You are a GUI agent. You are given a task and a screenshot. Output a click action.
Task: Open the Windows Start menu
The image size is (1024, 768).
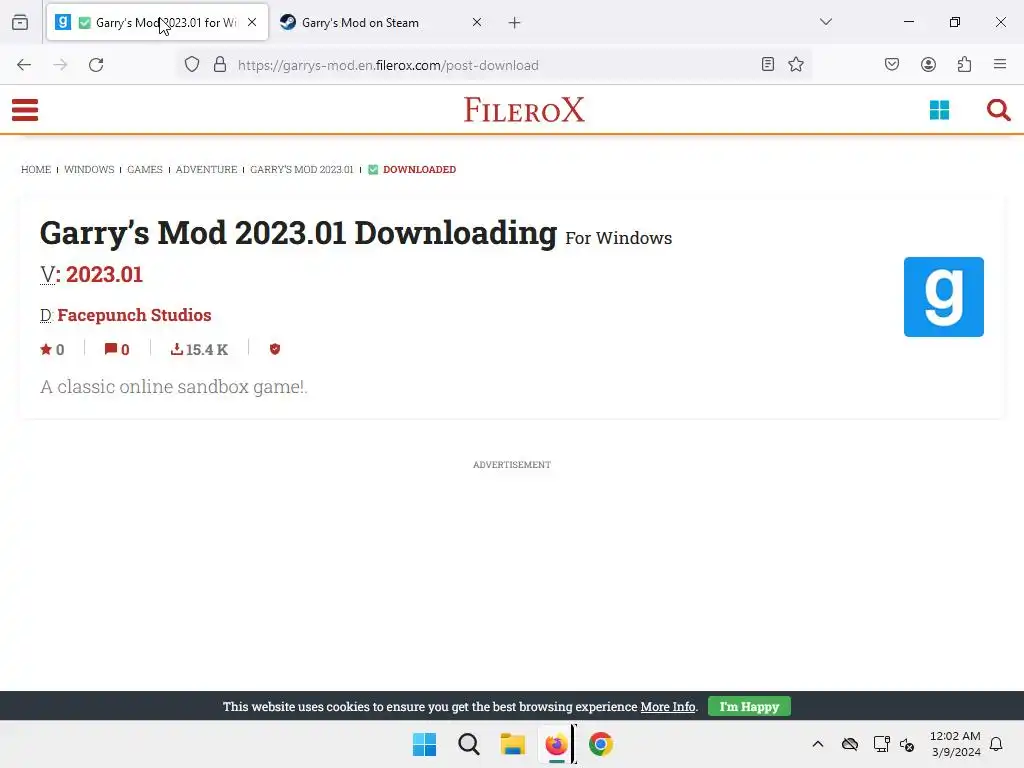coord(424,744)
